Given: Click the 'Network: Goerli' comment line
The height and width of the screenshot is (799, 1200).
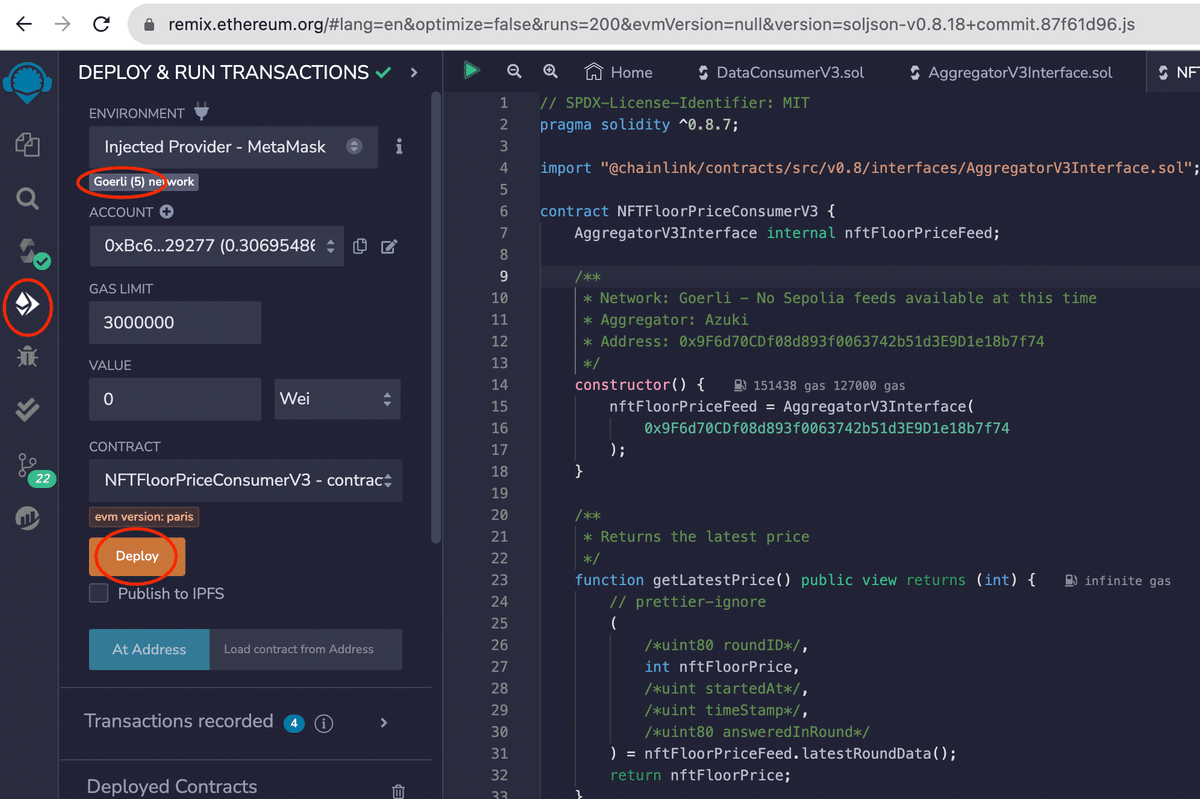Looking at the screenshot, I should [840, 298].
